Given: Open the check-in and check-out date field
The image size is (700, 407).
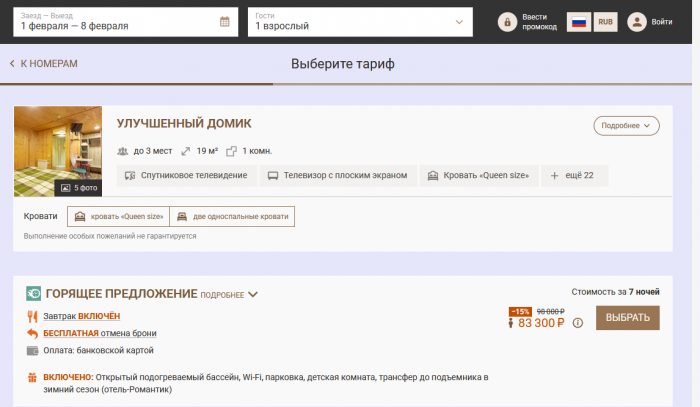Looking at the screenshot, I should (120, 21).
